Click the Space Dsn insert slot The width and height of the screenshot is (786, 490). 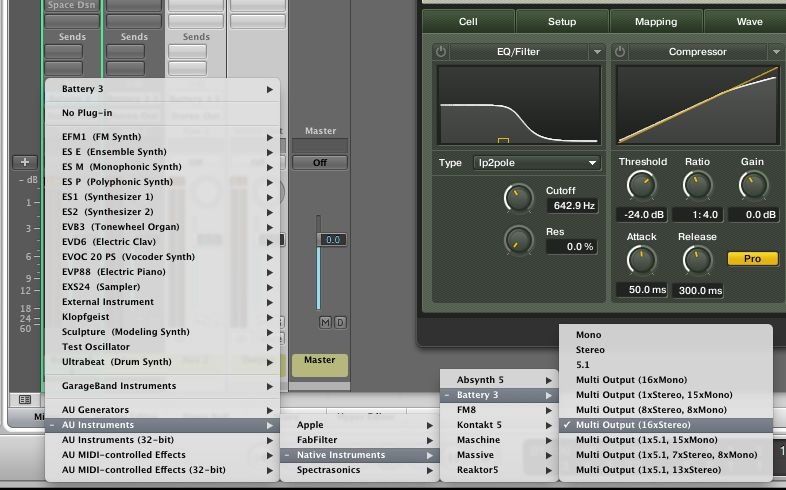point(72,6)
